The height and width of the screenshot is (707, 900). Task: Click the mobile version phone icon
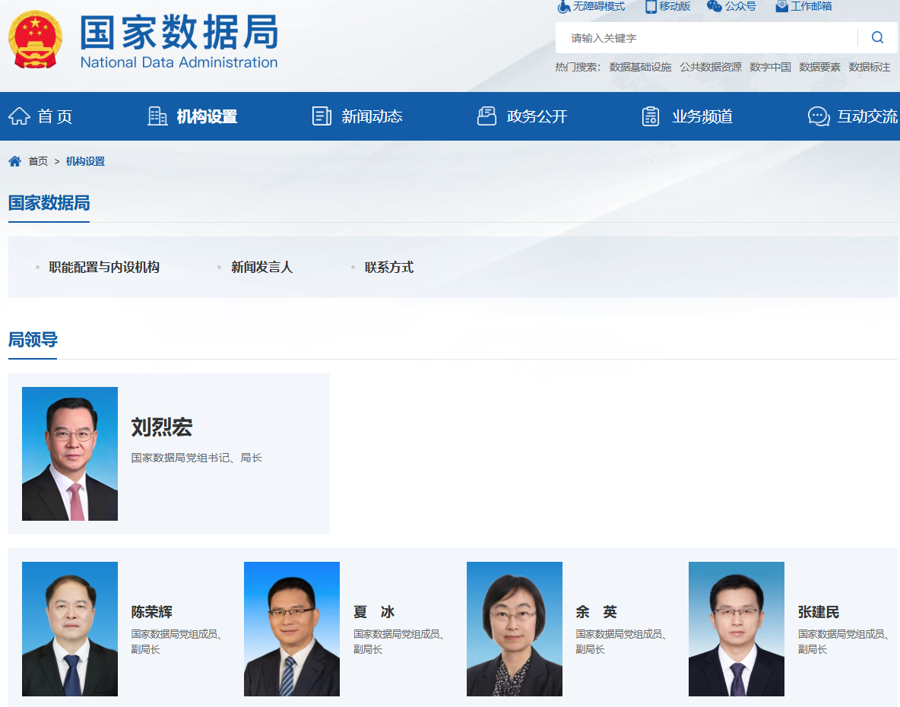(651, 6)
